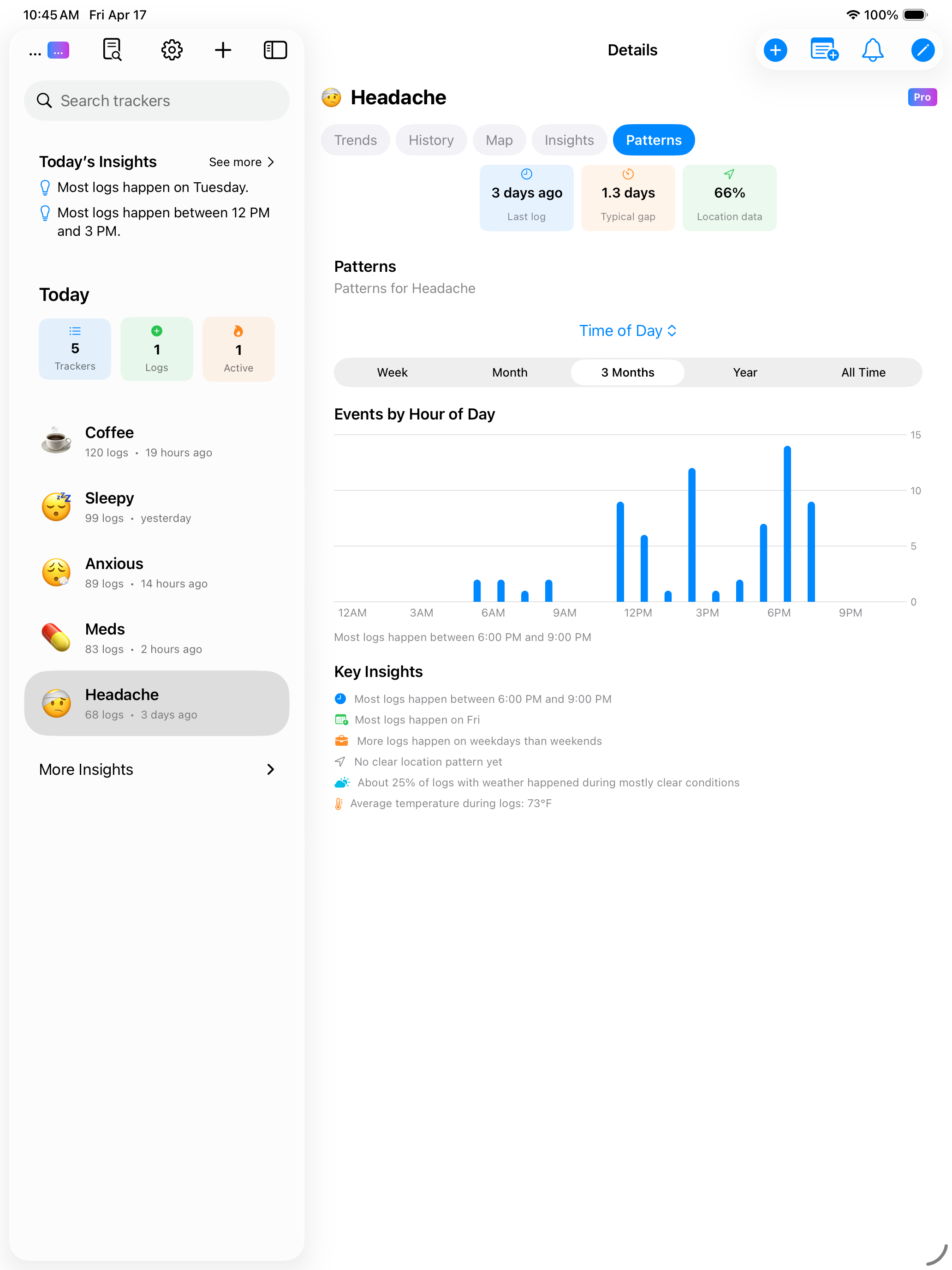This screenshot has height=1270, width=952.
Task: Select the Week time range
Action: point(392,372)
